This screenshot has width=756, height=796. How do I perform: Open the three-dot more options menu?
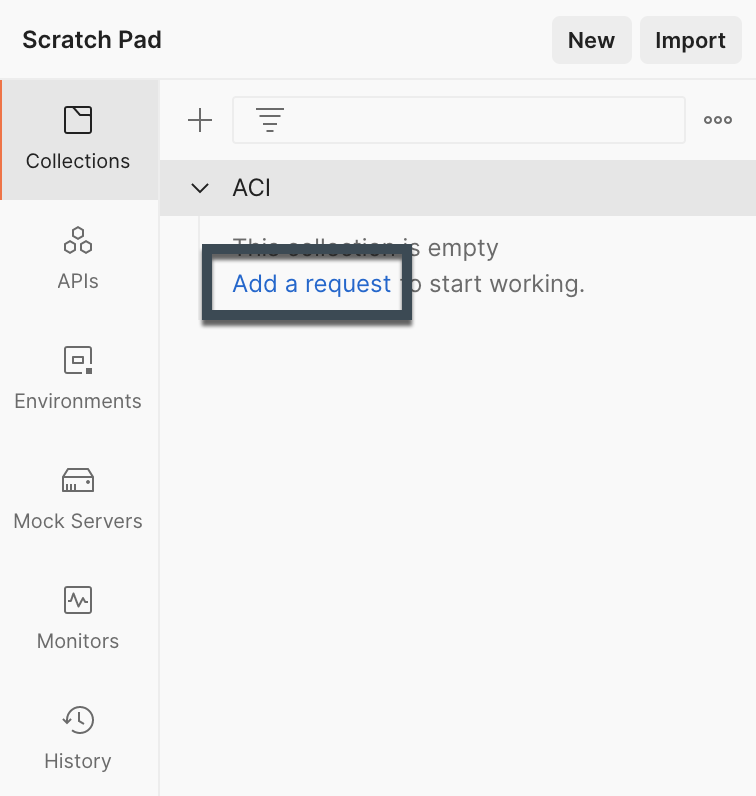pyautogui.click(x=717, y=121)
